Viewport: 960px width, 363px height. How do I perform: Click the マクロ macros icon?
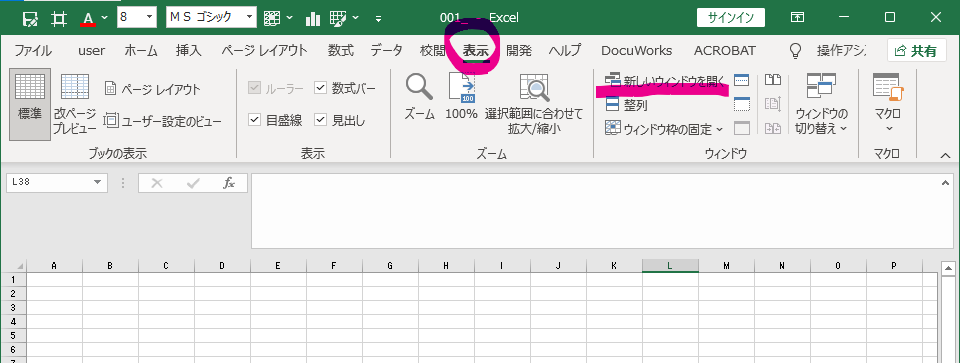point(888,86)
